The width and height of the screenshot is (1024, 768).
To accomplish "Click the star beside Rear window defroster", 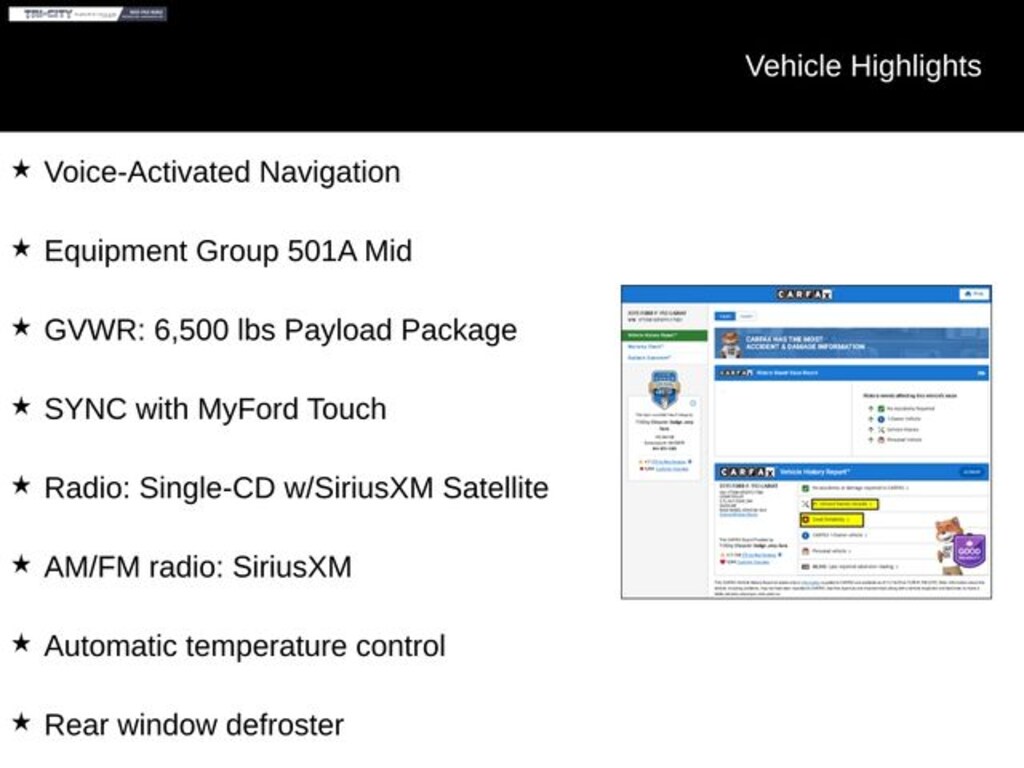I will coord(21,723).
